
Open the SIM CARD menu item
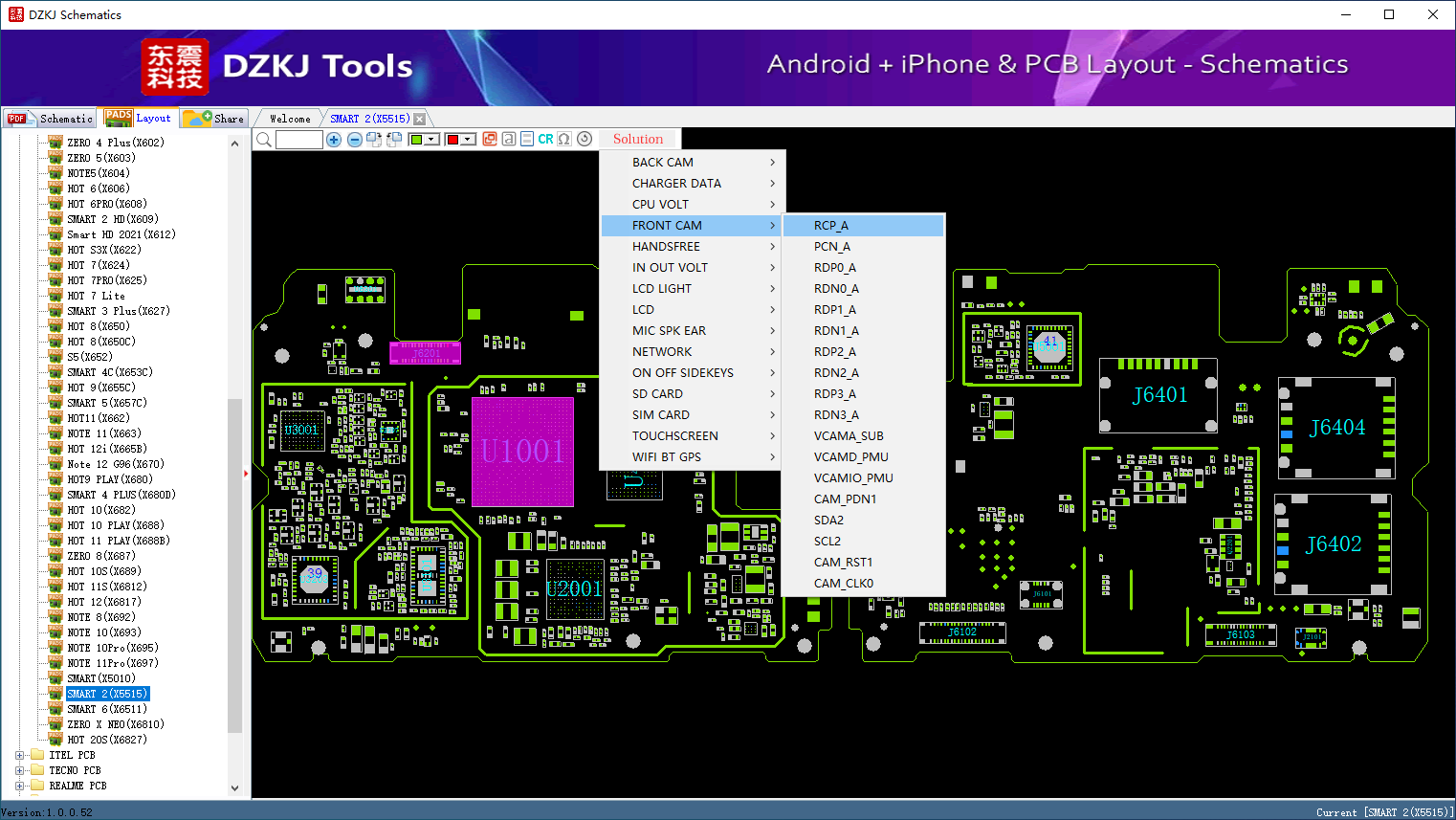point(694,415)
